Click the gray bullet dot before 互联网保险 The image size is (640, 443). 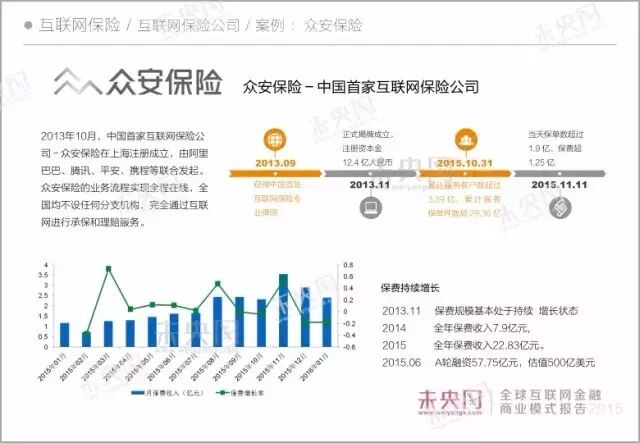pos(28,25)
